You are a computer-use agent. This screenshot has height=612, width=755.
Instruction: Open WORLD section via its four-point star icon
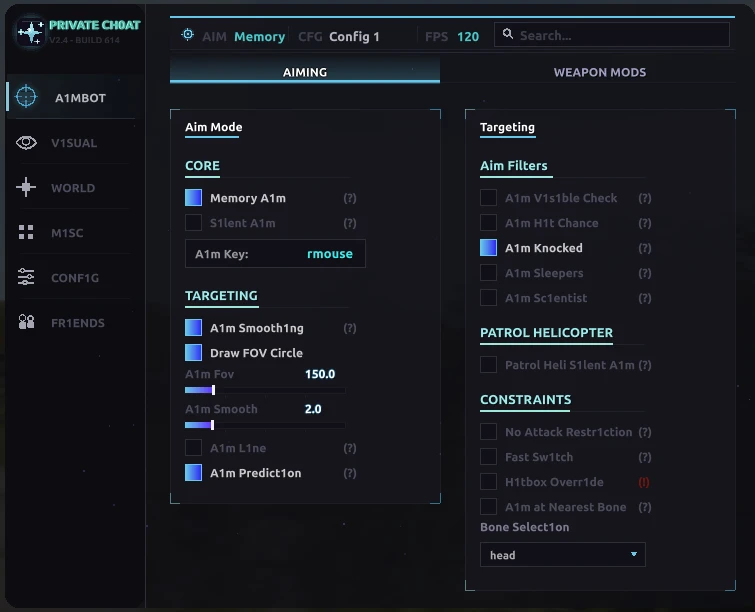point(26,187)
